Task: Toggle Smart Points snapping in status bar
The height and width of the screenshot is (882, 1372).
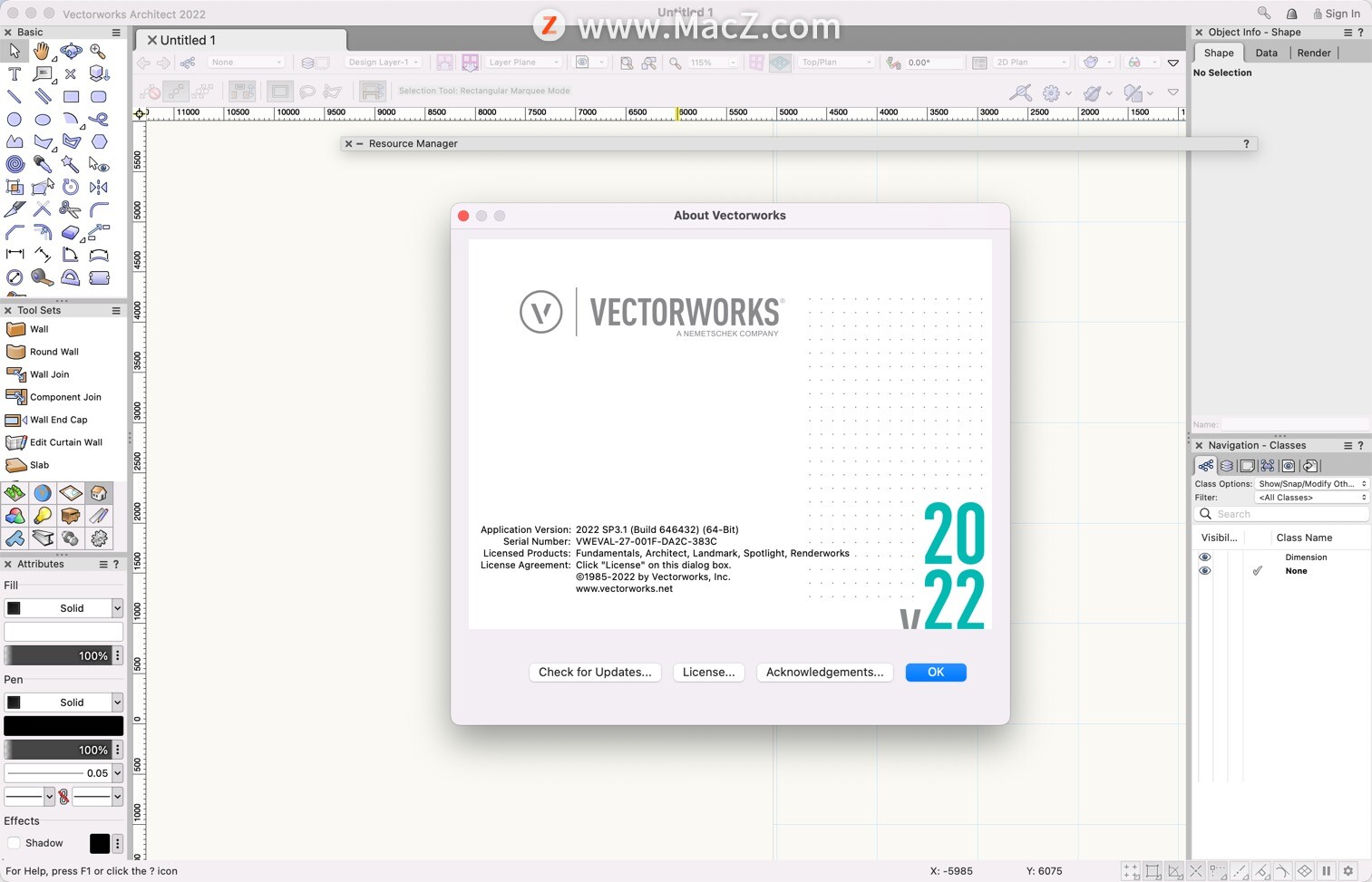Action: [1218, 871]
